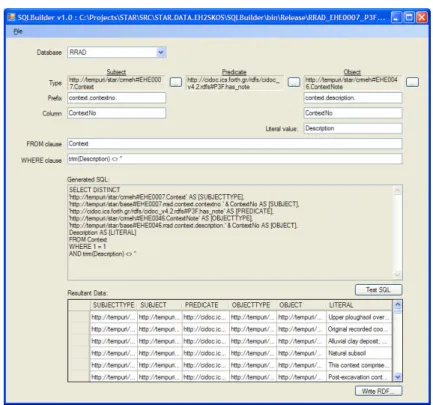Click the LITERAL column header
The width and height of the screenshot is (433, 405).
pos(359,305)
